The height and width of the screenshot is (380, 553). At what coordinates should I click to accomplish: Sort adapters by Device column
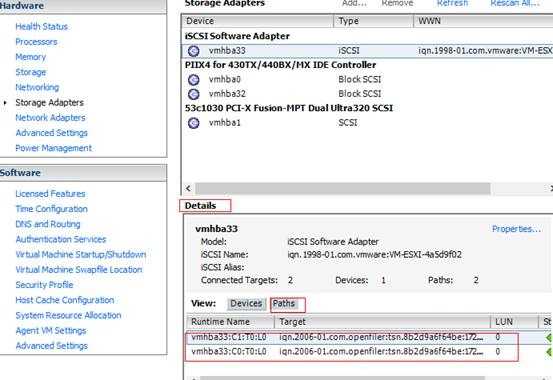coord(258,21)
